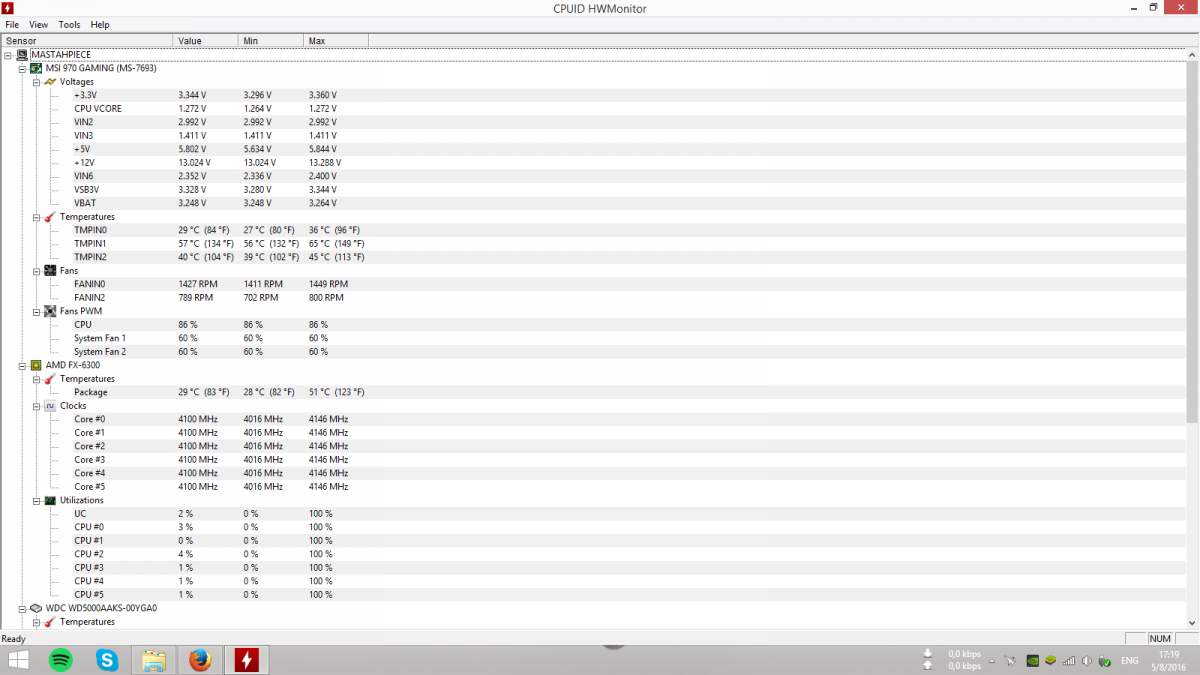Collapse the MASTAHPIECE root node
This screenshot has width=1200, height=675.
(x=8, y=55)
